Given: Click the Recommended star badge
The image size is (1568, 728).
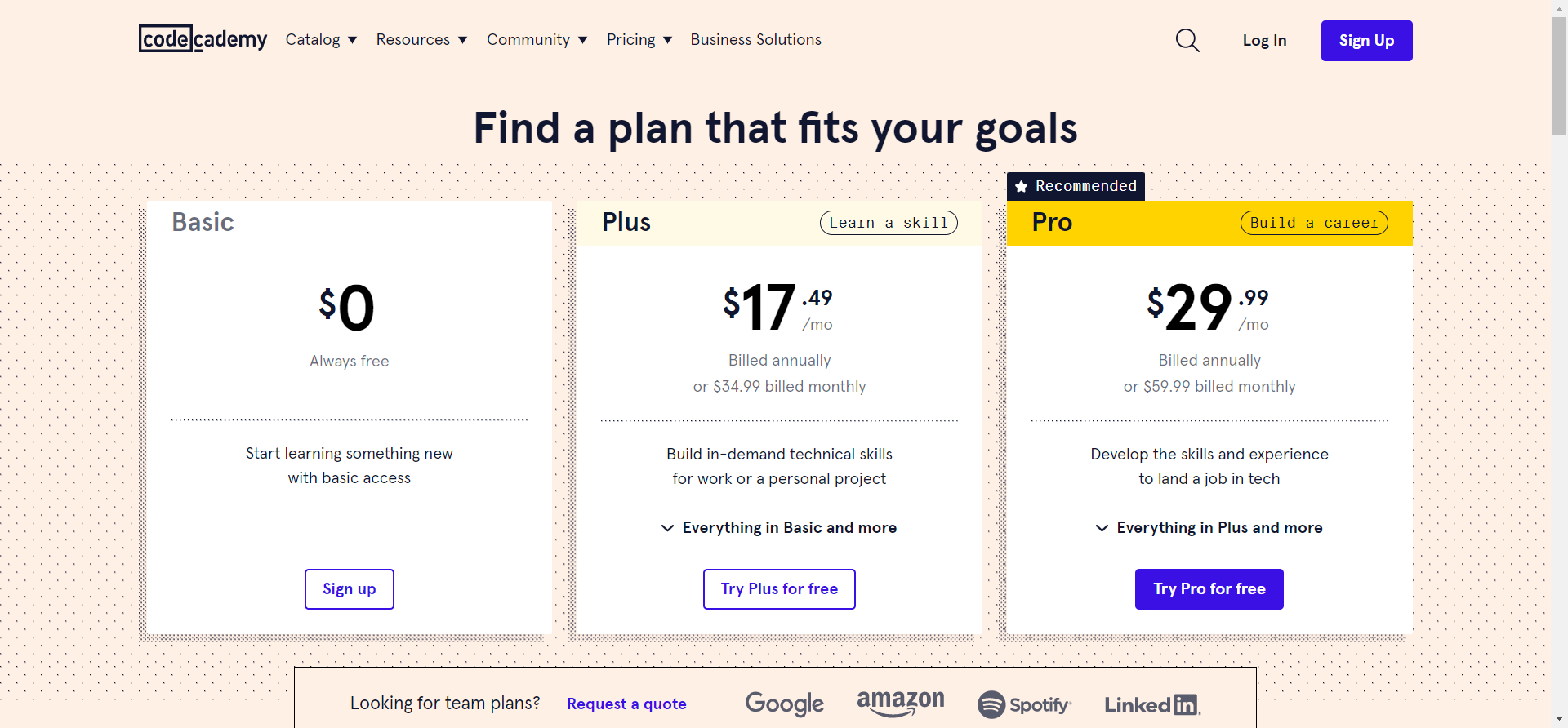Looking at the screenshot, I should [x=1076, y=186].
